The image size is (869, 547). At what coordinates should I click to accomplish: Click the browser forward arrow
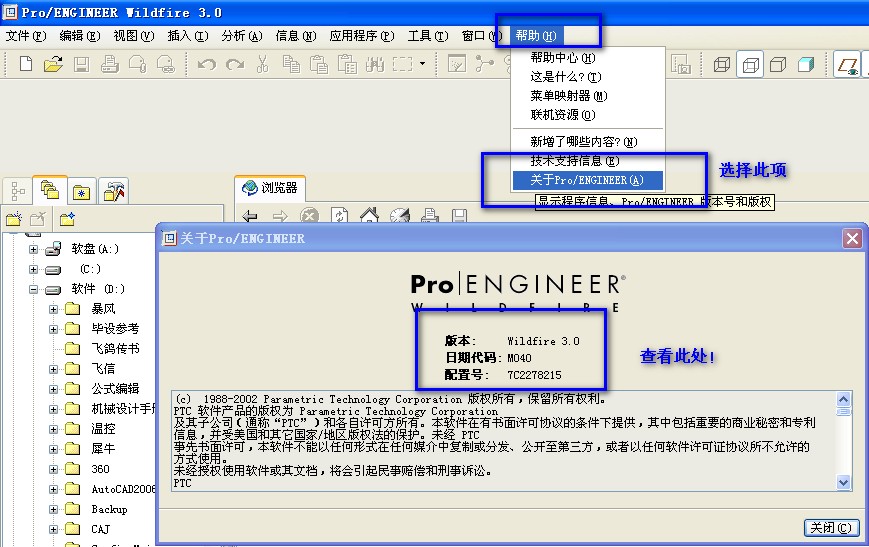pyautogui.click(x=280, y=216)
